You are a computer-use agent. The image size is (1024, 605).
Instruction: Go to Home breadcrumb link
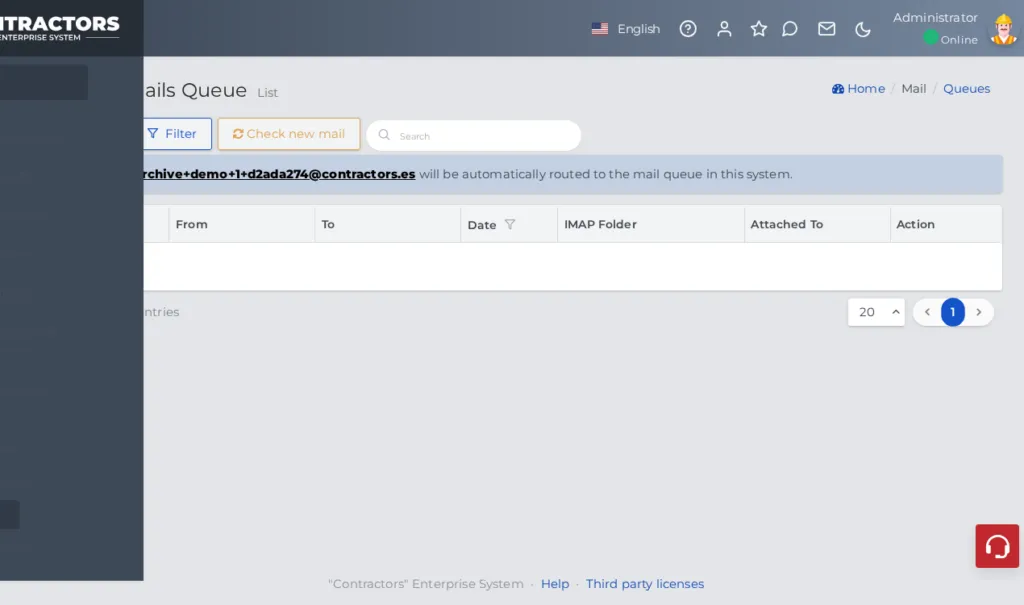[858, 89]
